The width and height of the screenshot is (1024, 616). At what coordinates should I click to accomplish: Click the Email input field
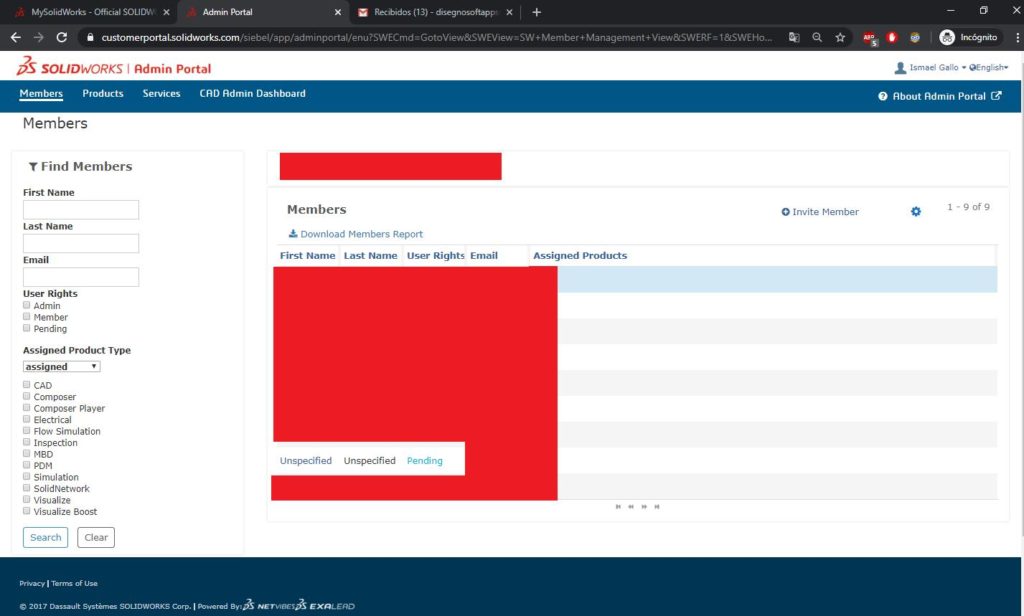(x=81, y=277)
